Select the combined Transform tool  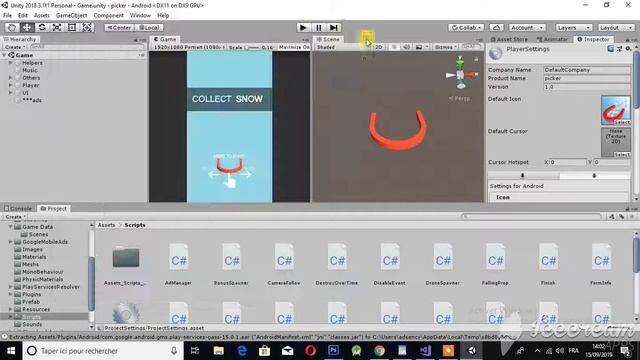87,27
